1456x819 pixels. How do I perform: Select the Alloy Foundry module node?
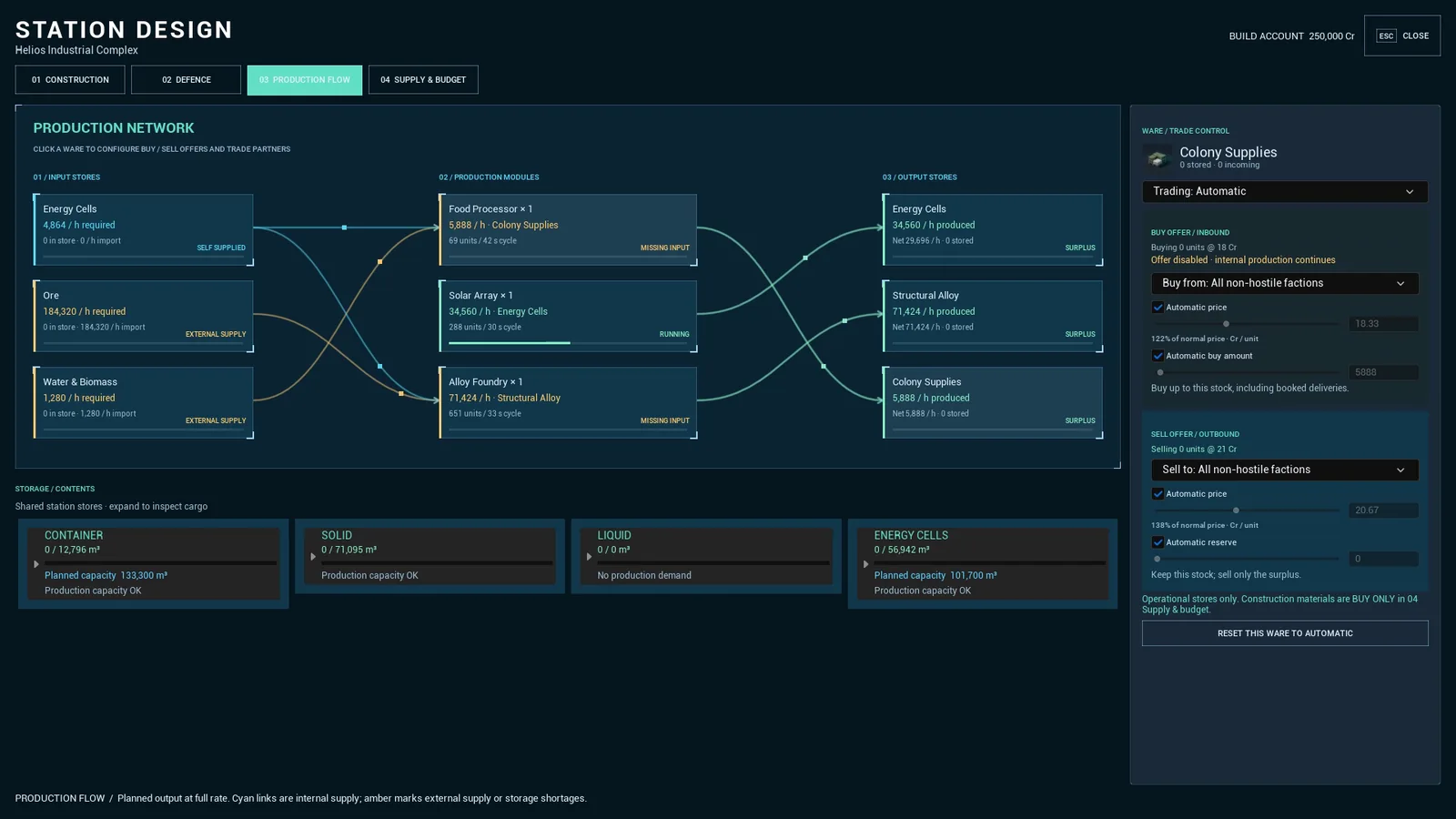(x=568, y=402)
